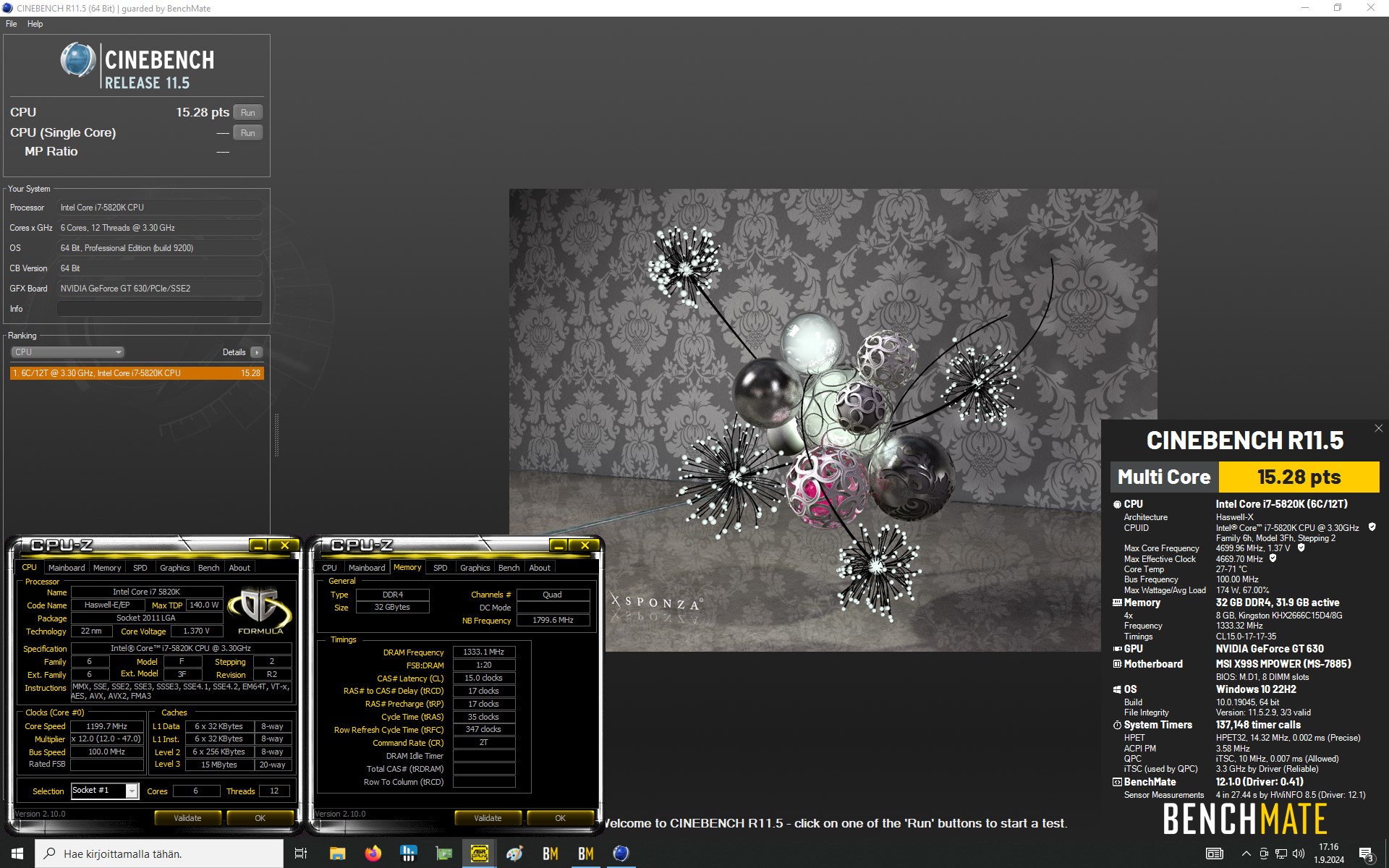Open Graphics tab in right CPU-Z window
Viewport: 1389px width, 868px height.
point(475,568)
